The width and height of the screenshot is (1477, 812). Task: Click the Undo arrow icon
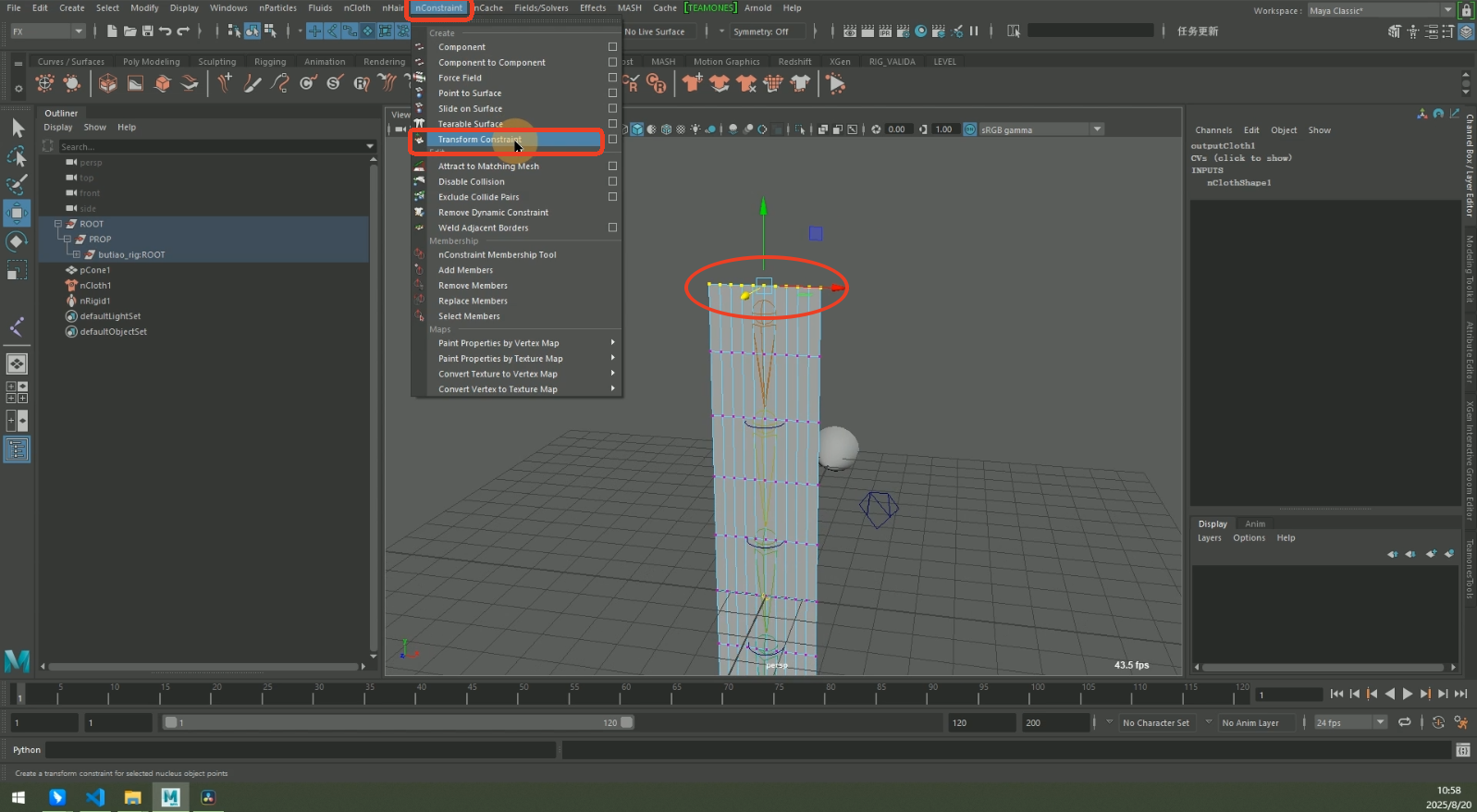click(165, 31)
